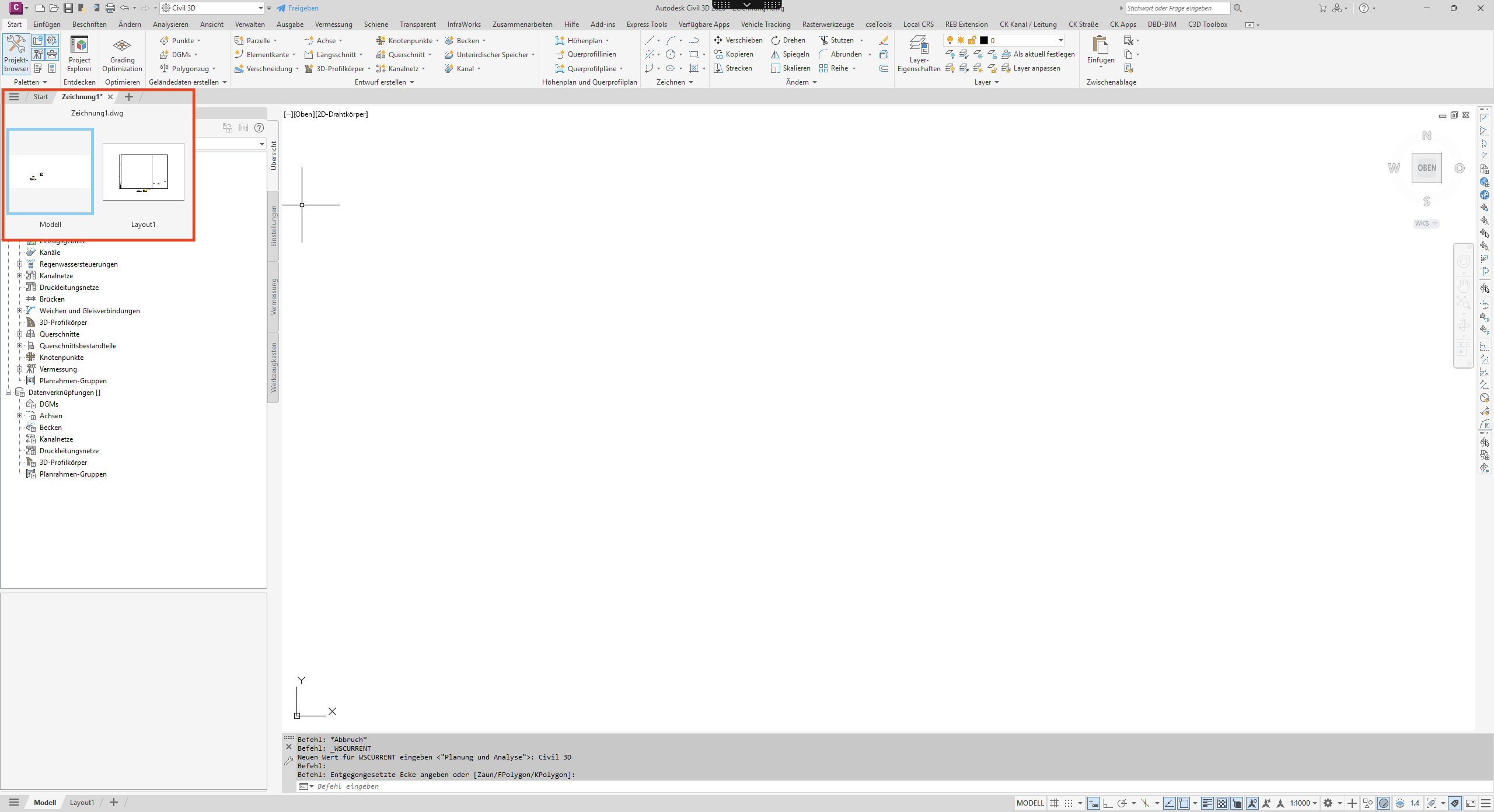Click the printer plot icon
Image resolution: width=1494 pixels, height=812 pixels.
tap(110, 8)
